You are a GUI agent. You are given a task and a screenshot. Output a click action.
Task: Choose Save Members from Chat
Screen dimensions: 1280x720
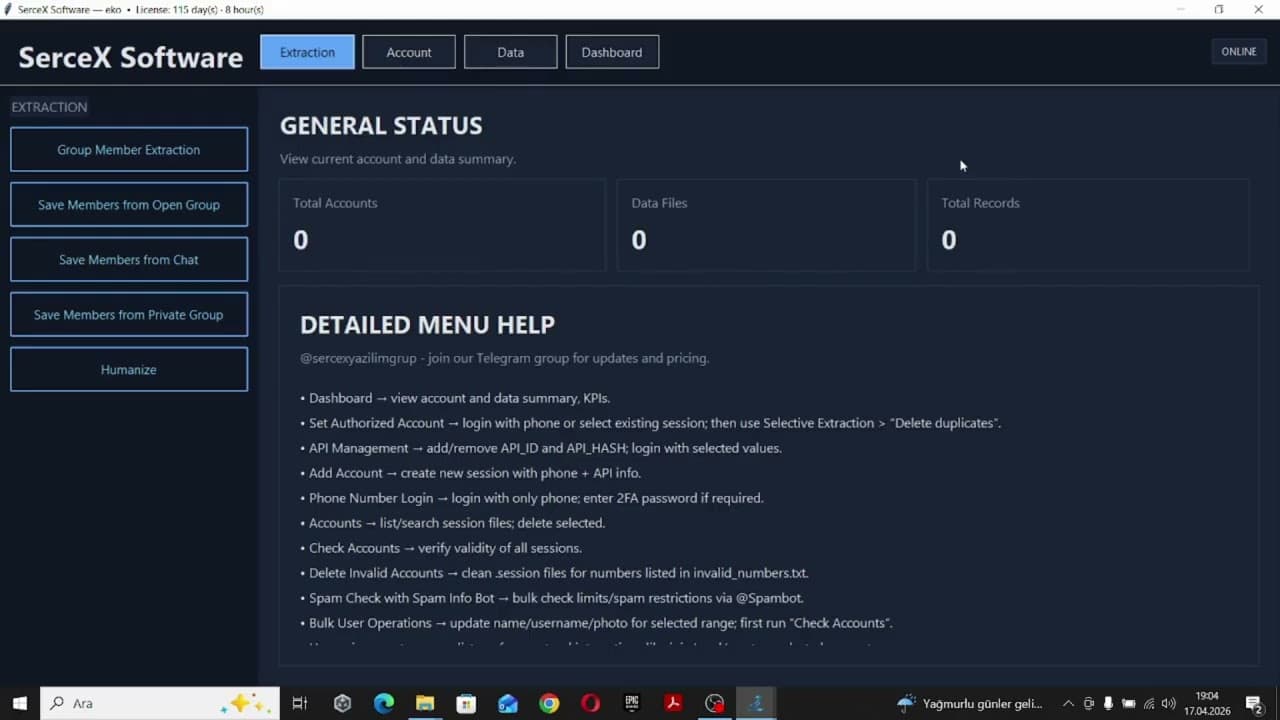(x=129, y=260)
